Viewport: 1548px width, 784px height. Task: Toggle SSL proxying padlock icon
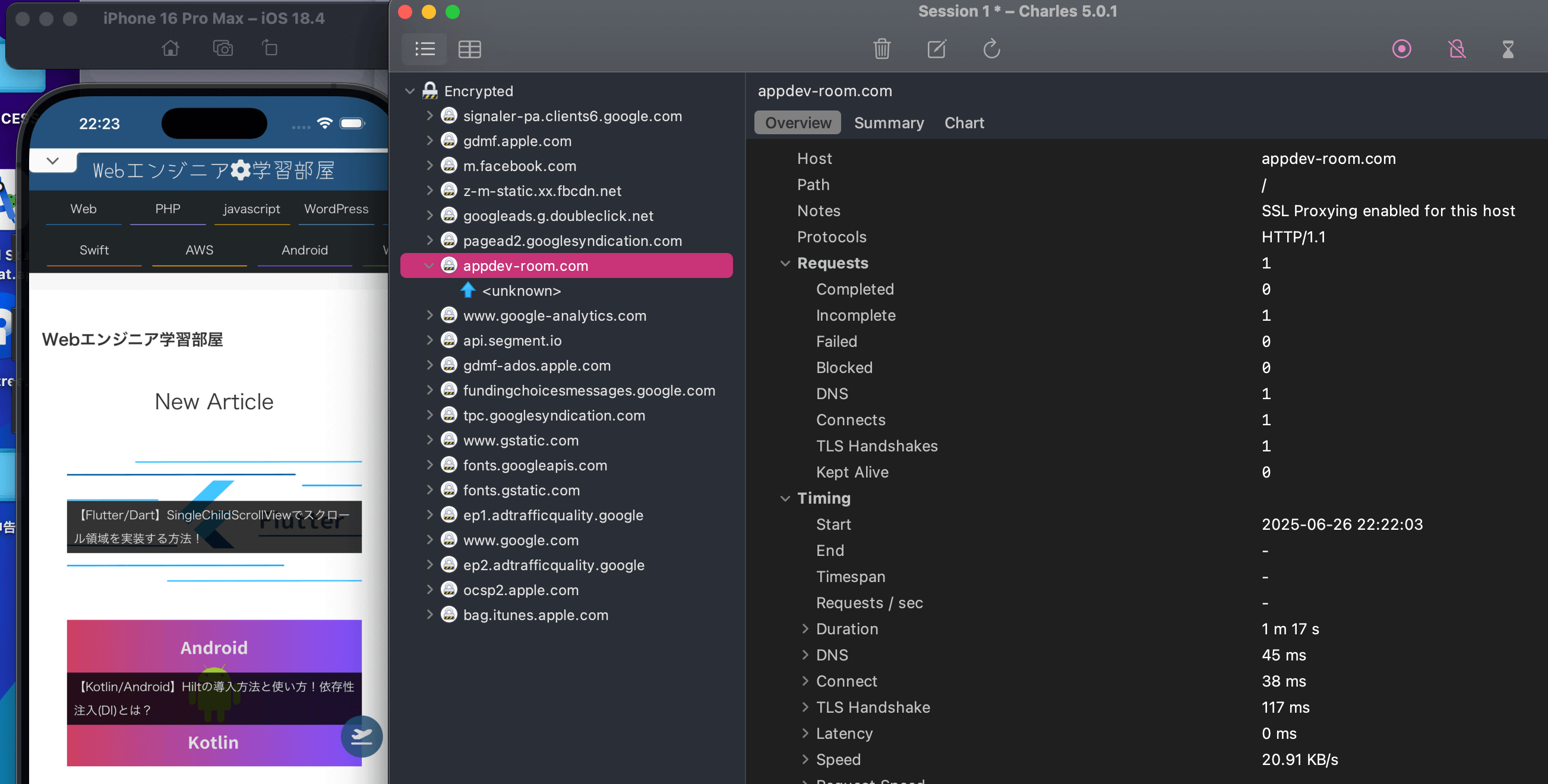pyautogui.click(x=1457, y=49)
